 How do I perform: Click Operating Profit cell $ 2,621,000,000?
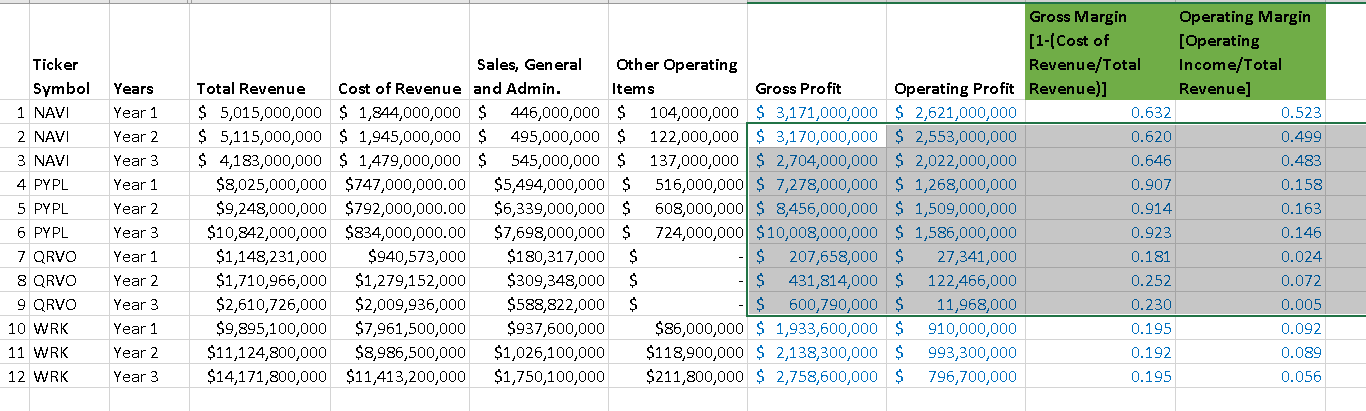(x=955, y=113)
